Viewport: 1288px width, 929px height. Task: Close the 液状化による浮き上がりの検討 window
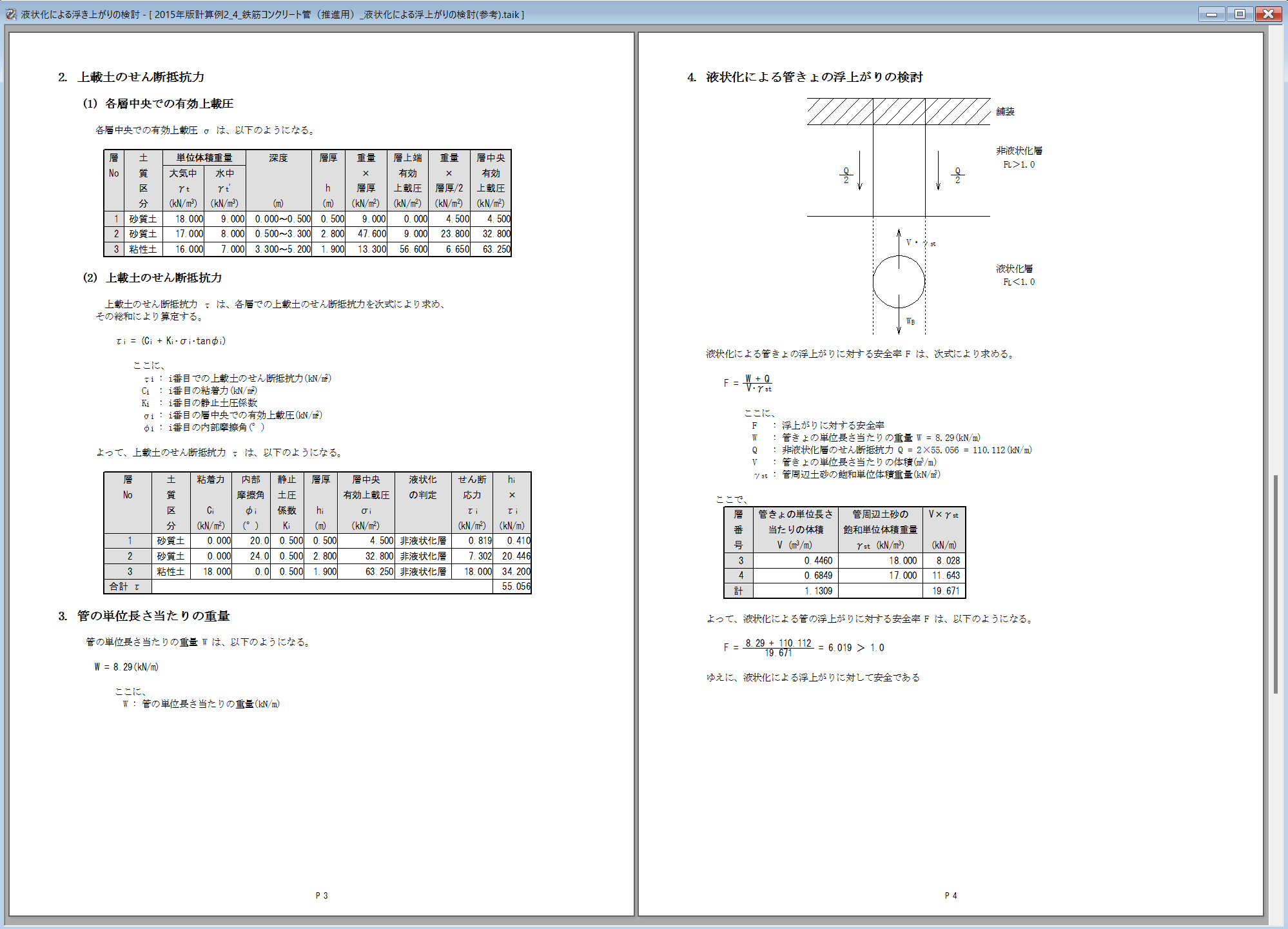point(1268,14)
